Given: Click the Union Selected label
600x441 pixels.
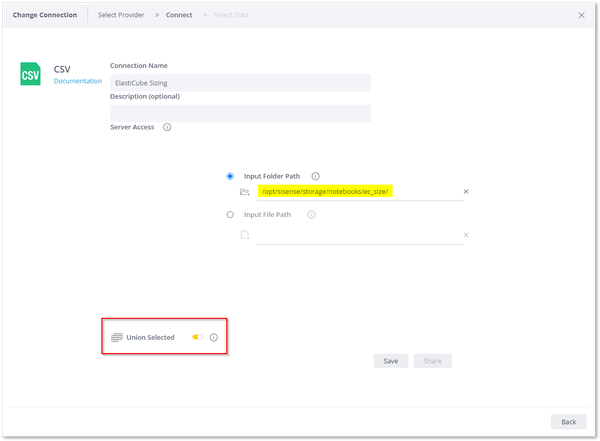Looking at the screenshot, I should pyautogui.click(x=150, y=337).
